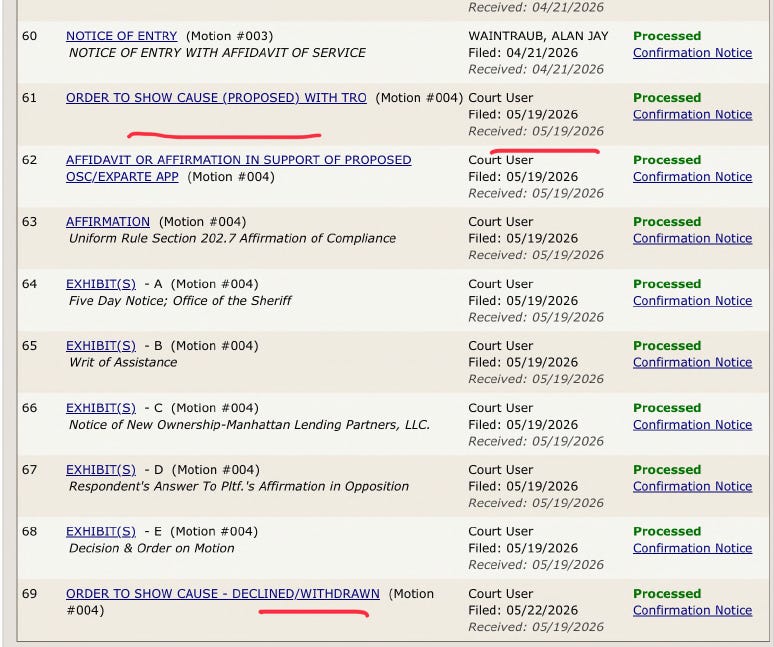
Task: Select '(Motion #004)' text in row 62
Action: point(231,177)
